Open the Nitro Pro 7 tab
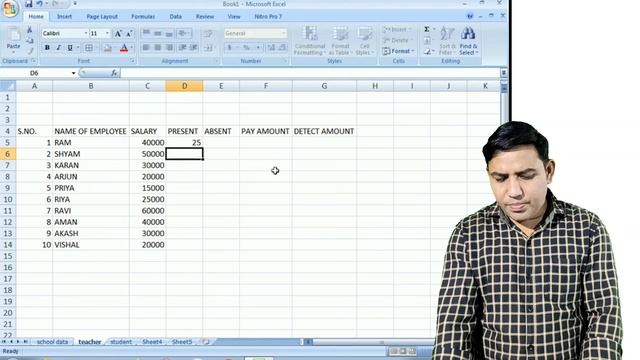The image size is (640, 360). (x=268, y=17)
